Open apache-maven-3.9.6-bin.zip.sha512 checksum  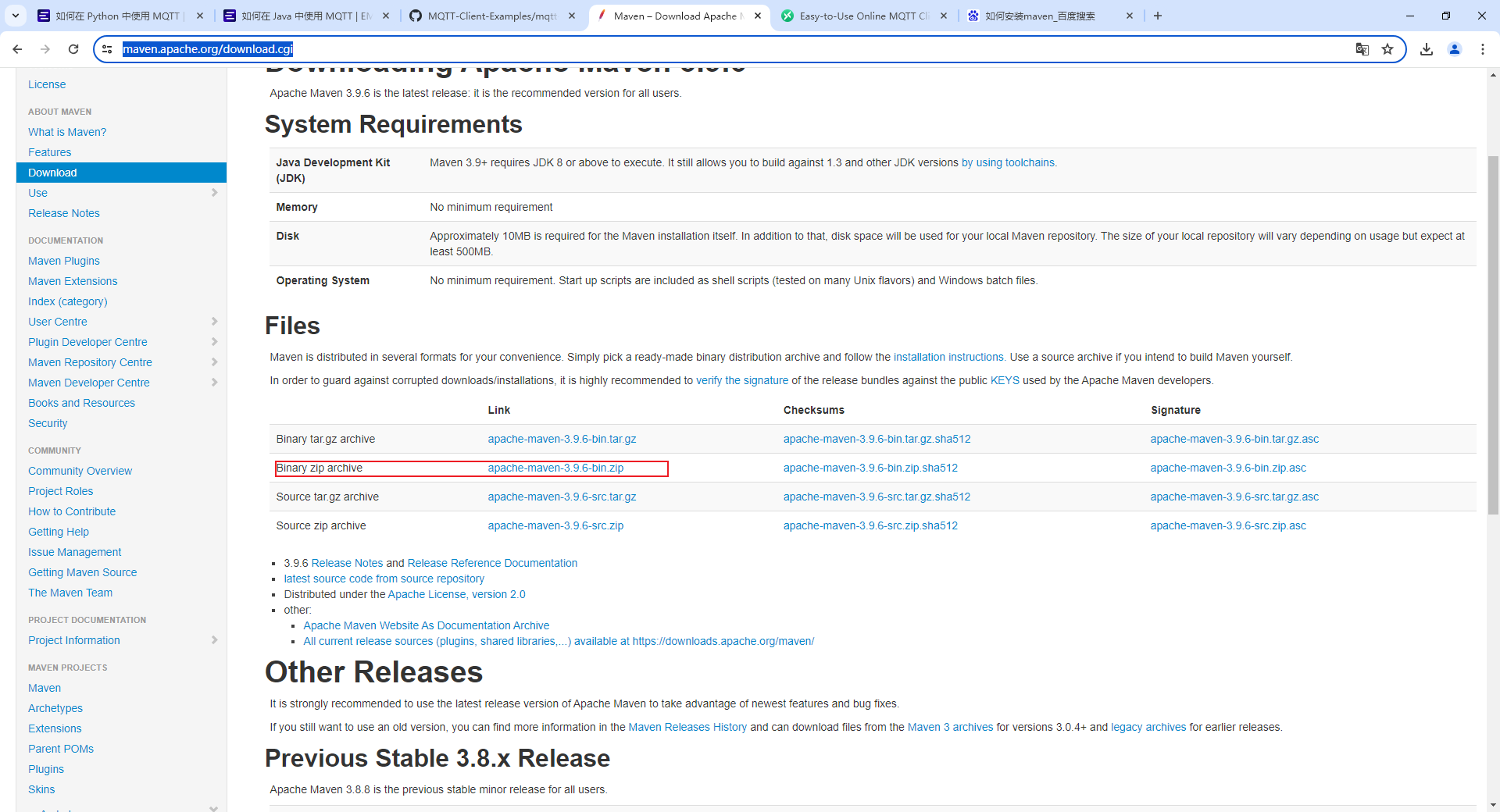click(870, 468)
